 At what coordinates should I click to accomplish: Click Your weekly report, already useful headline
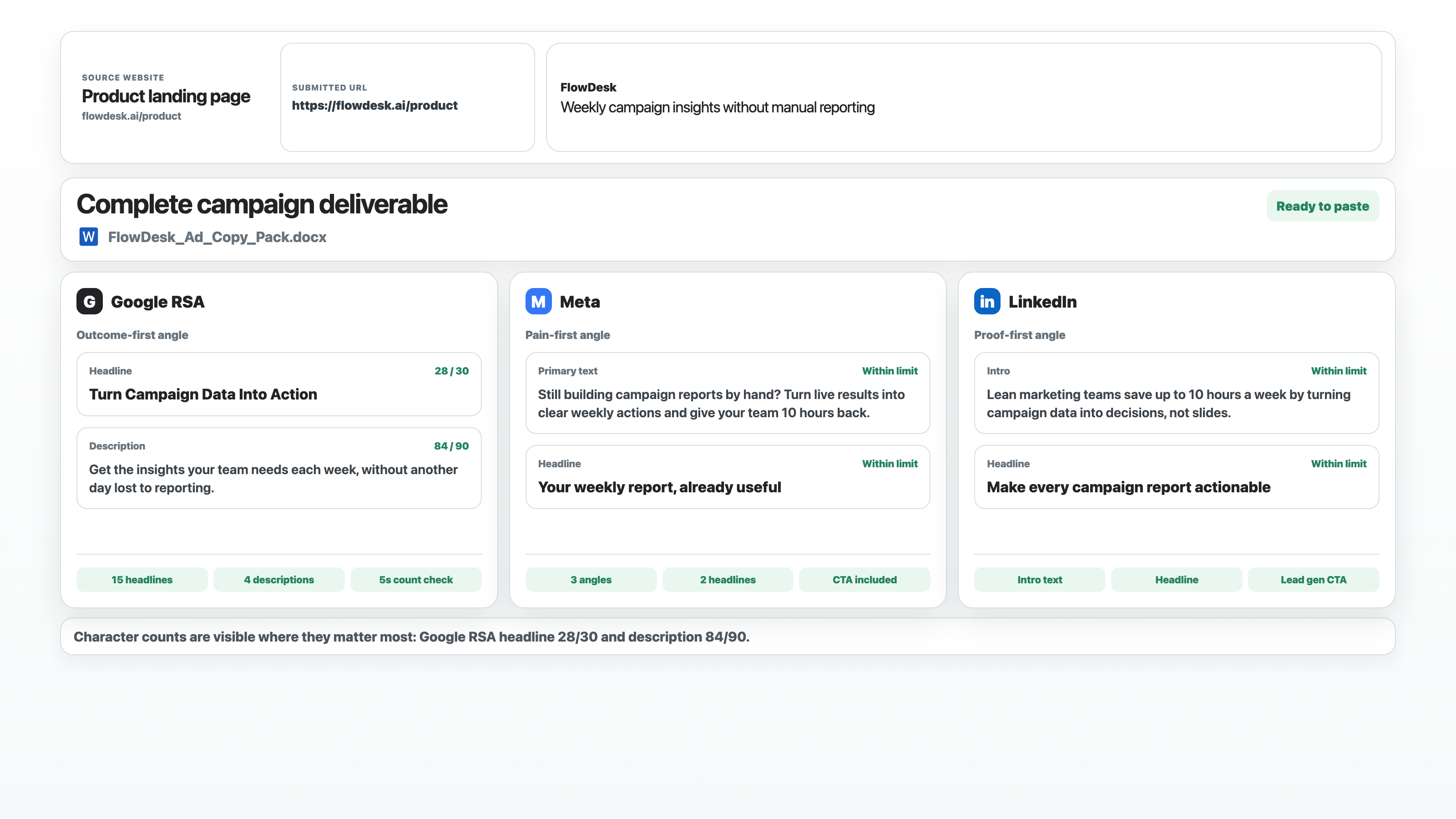click(659, 487)
